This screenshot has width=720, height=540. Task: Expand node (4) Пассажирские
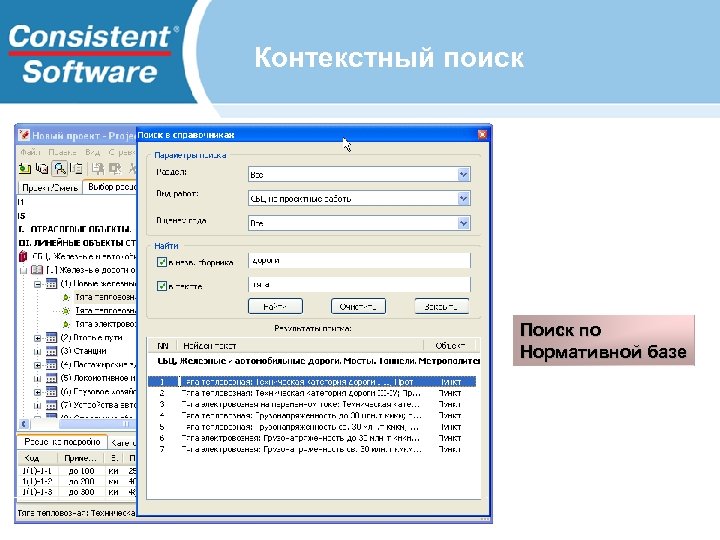point(38,365)
